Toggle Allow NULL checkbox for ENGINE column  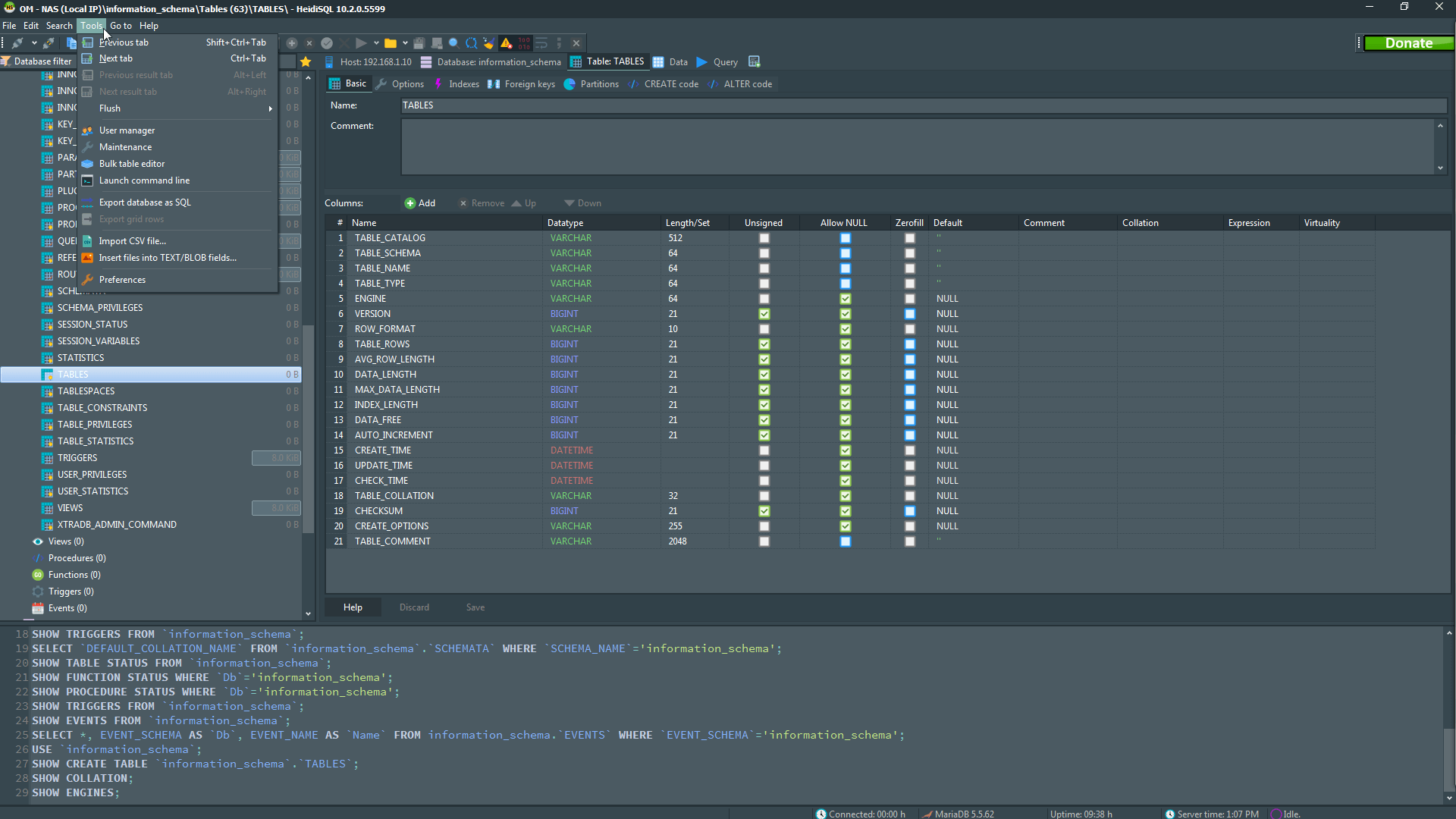click(846, 299)
